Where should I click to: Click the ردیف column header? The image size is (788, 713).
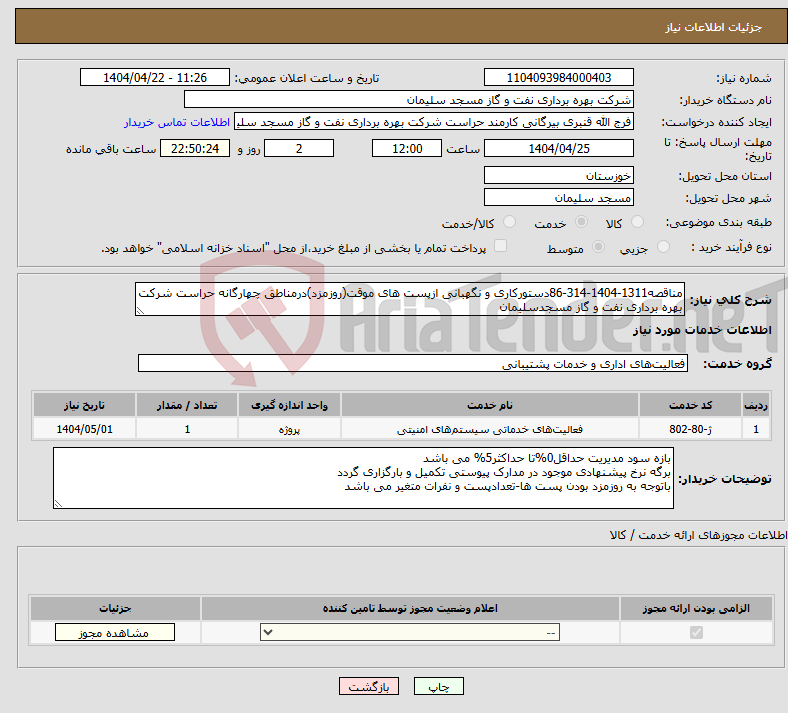(756, 405)
